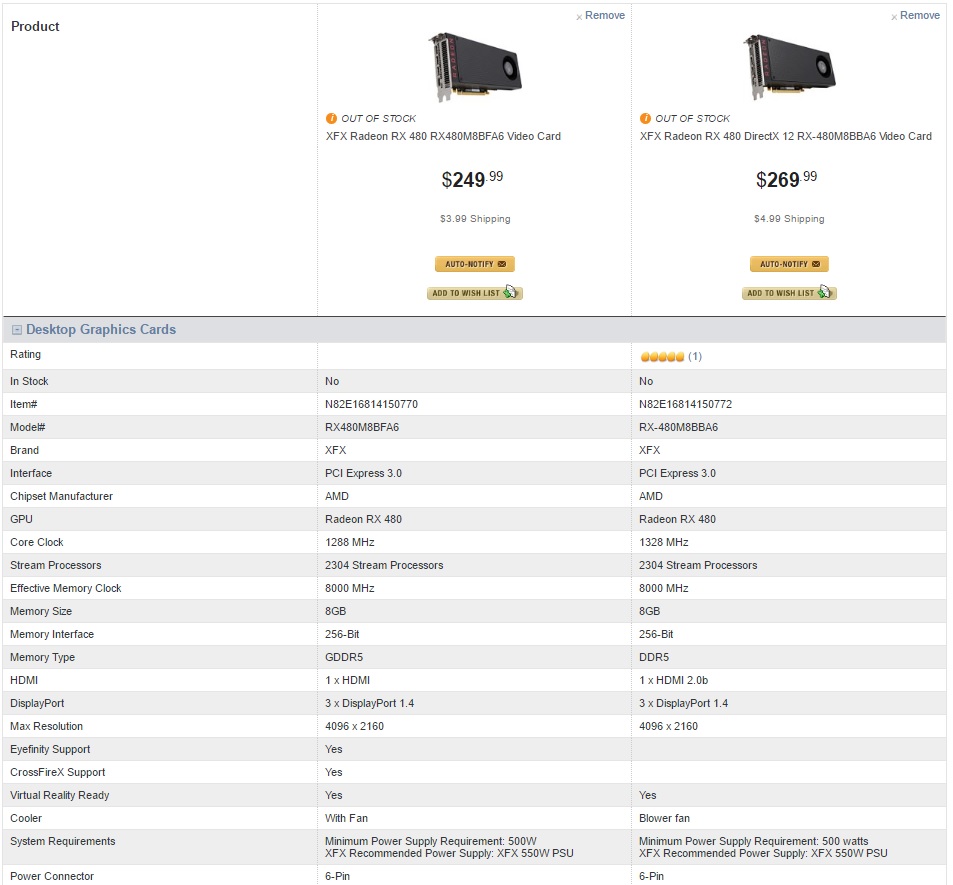Viewport: 953px width, 885px height.
Task: Open the XFX Radeon RX480M8BFA6 product title link
Action: coord(443,137)
